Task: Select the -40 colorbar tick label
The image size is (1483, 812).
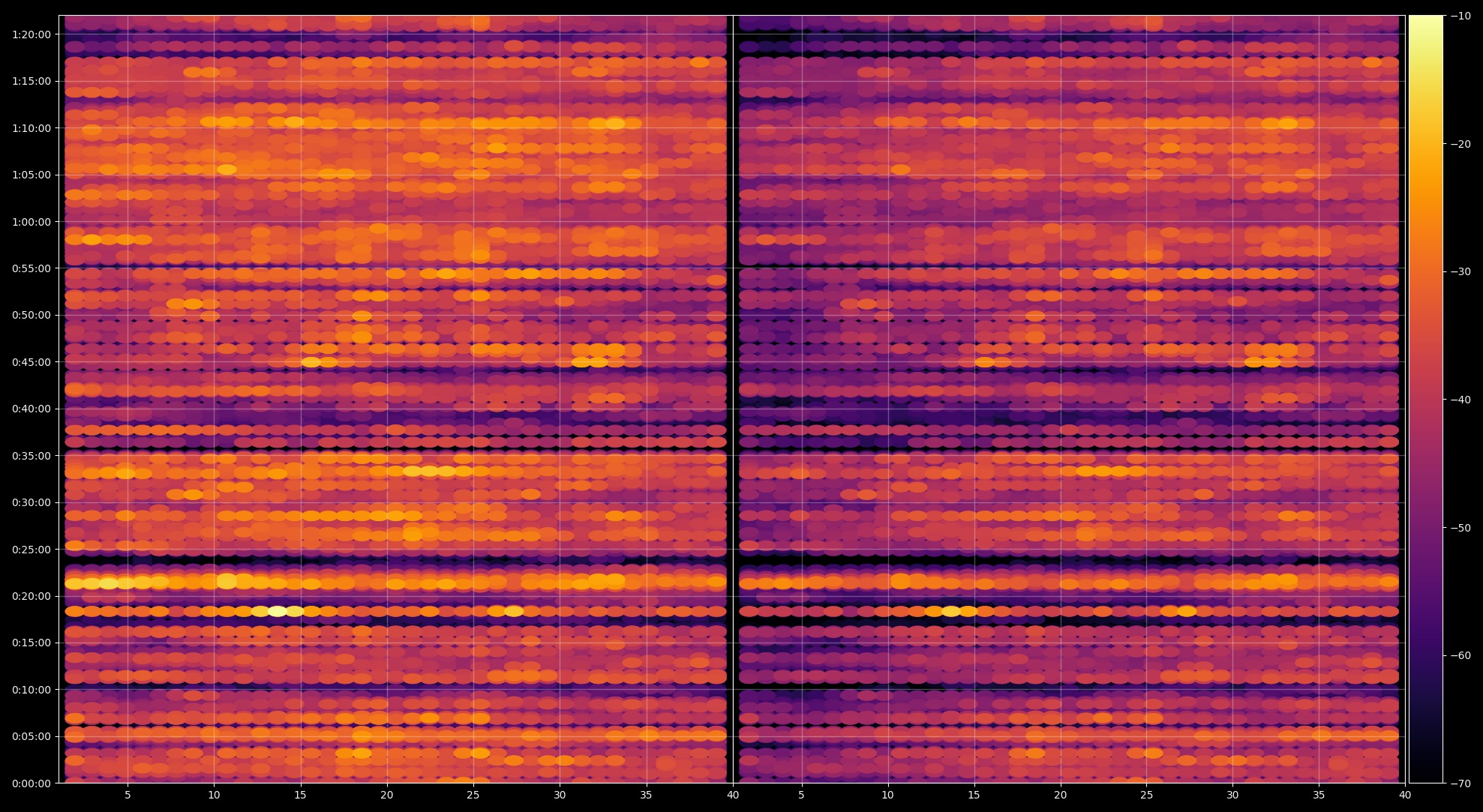Action: click(1460, 400)
